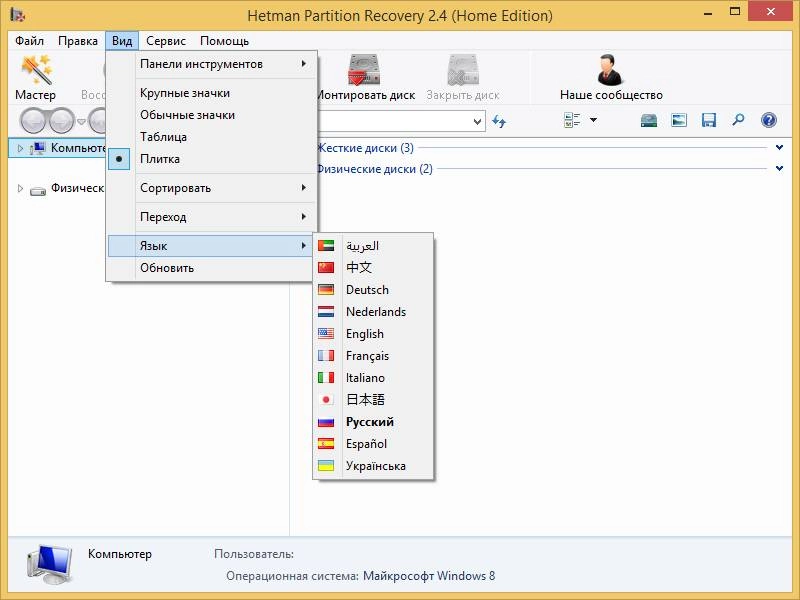Click Майкрософт Windows 8 status text
Image resolution: width=800 pixels, height=600 pixels.
[429, 576]
